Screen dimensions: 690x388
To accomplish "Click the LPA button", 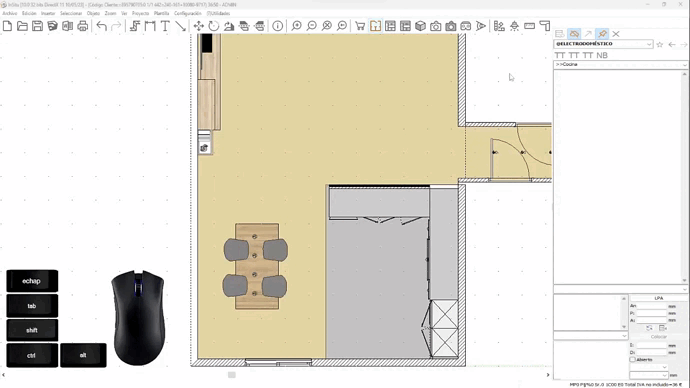I will click(658, 298).
